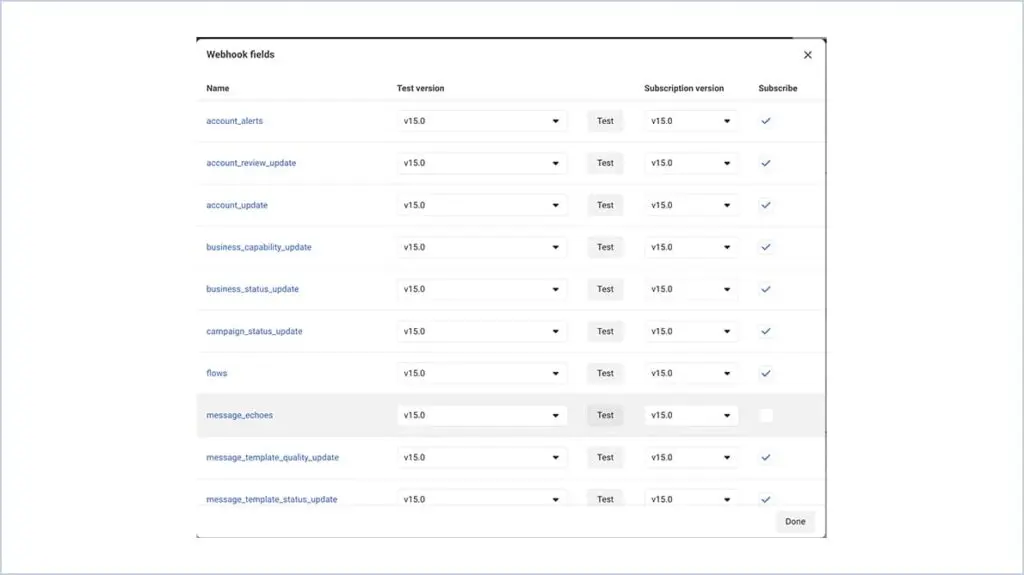This screenshot has height=575, width=1024.
Task: Open the account_update field link
Action: point(237,205)
